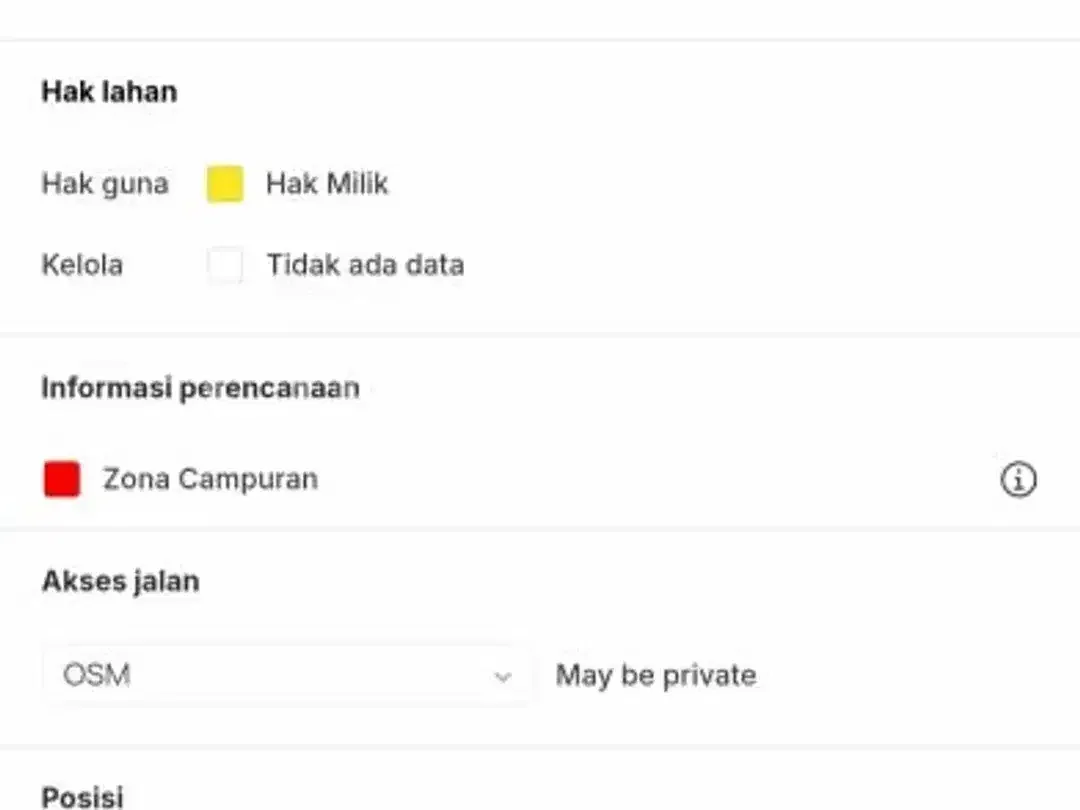This screenshot has height=810, width=1080.
Task: Click the circled i information symbol
Action: pos(1018,479)
